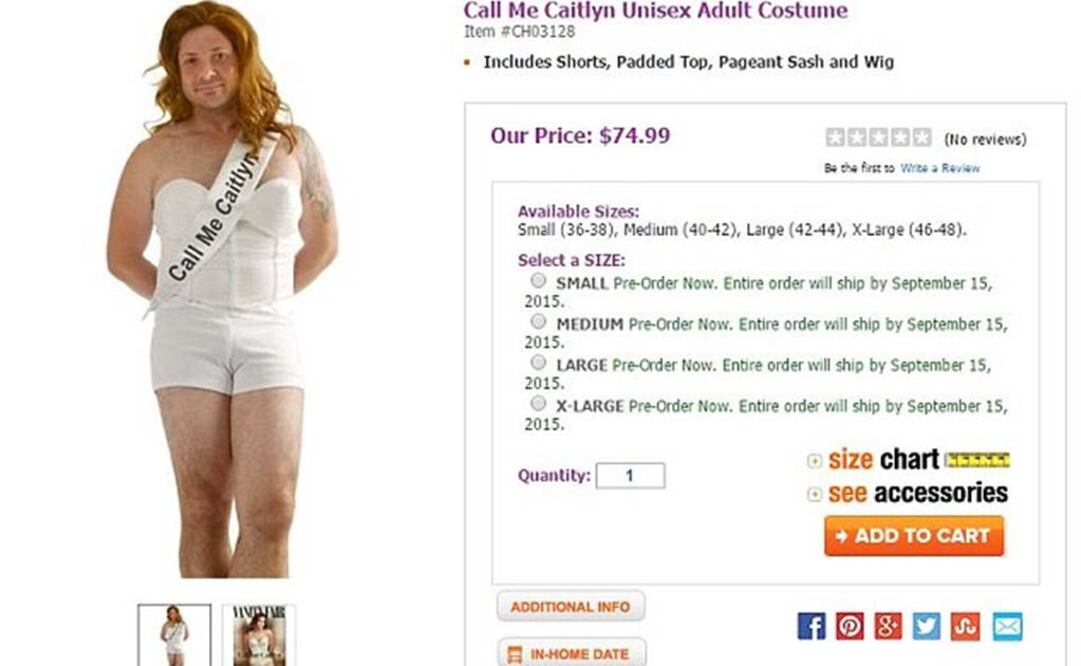Share product on Facebook
The image size is (1081, 666).
pyautogui.click(x=811, y=626)
